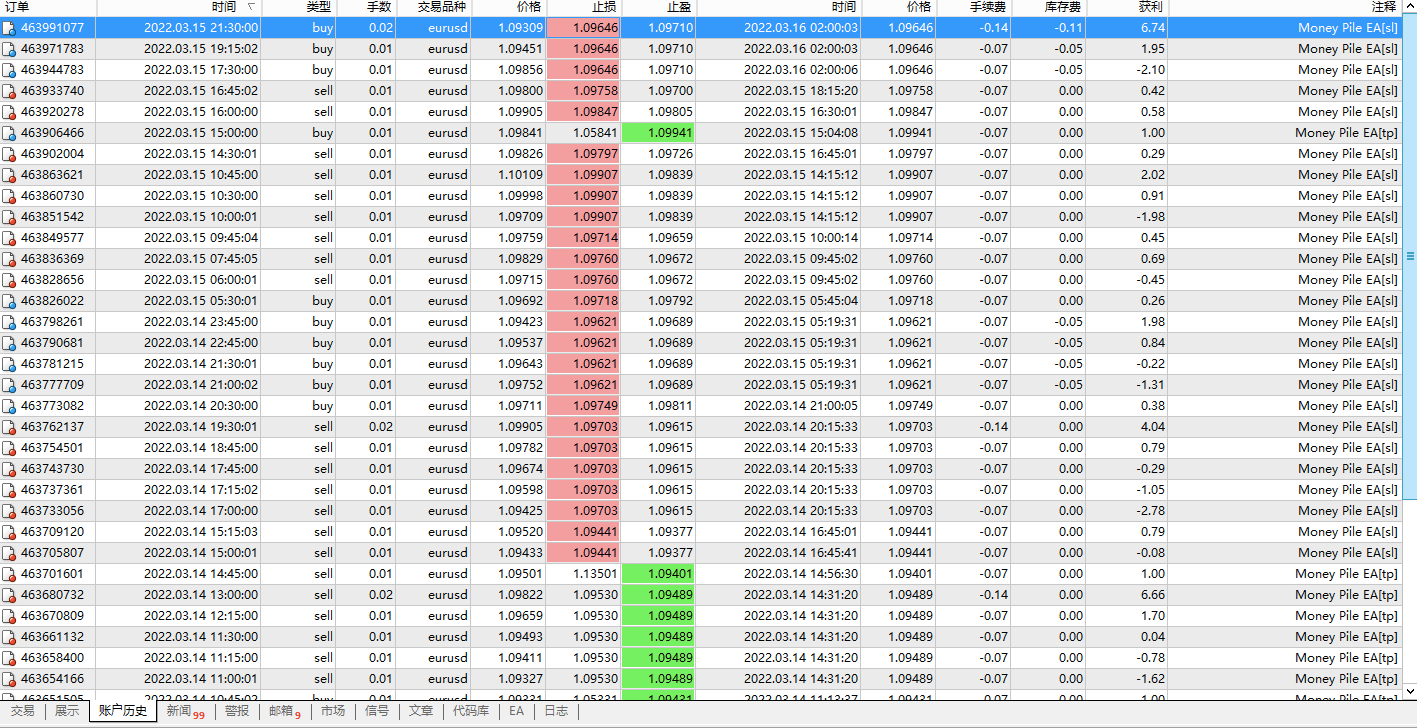This screenshot has height=728, width=1417.
Task: Click the order icon for order 463991077
Action: pos(9,28)
